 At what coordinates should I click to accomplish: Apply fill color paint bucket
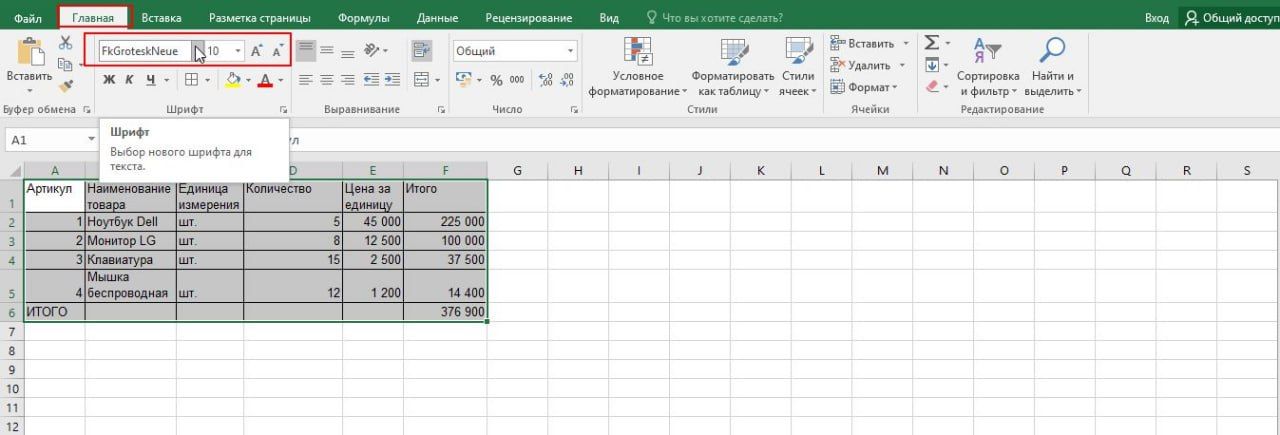pyautogui.click(x=232, y=80)
